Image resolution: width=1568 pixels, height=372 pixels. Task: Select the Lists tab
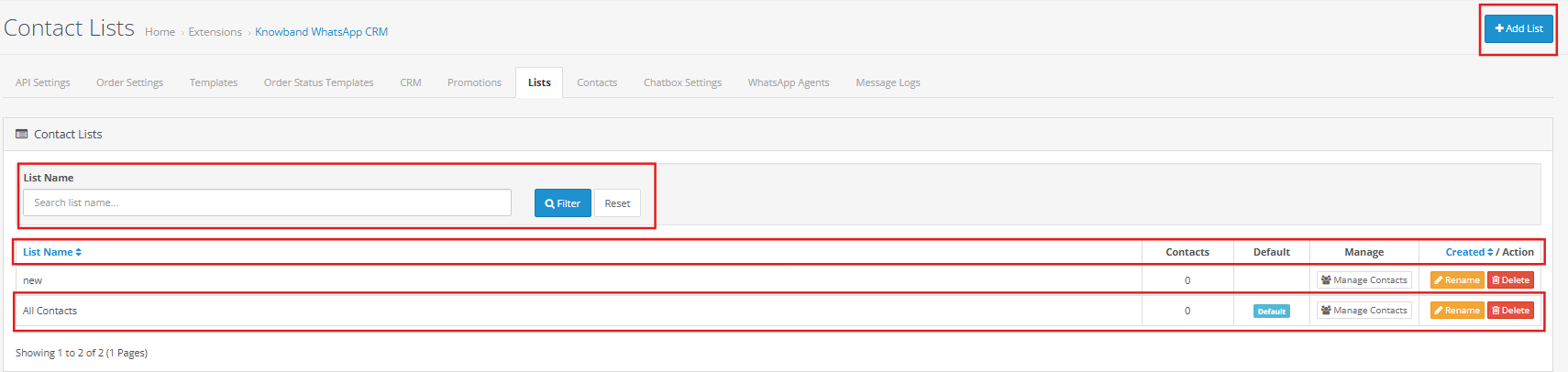[539, 82]
